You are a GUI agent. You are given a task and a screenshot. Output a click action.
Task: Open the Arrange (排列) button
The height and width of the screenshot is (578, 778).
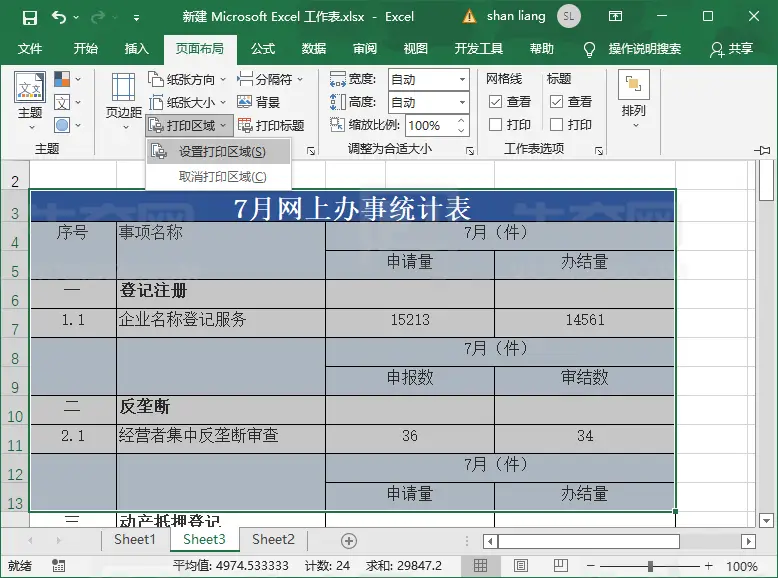[634, 99]
